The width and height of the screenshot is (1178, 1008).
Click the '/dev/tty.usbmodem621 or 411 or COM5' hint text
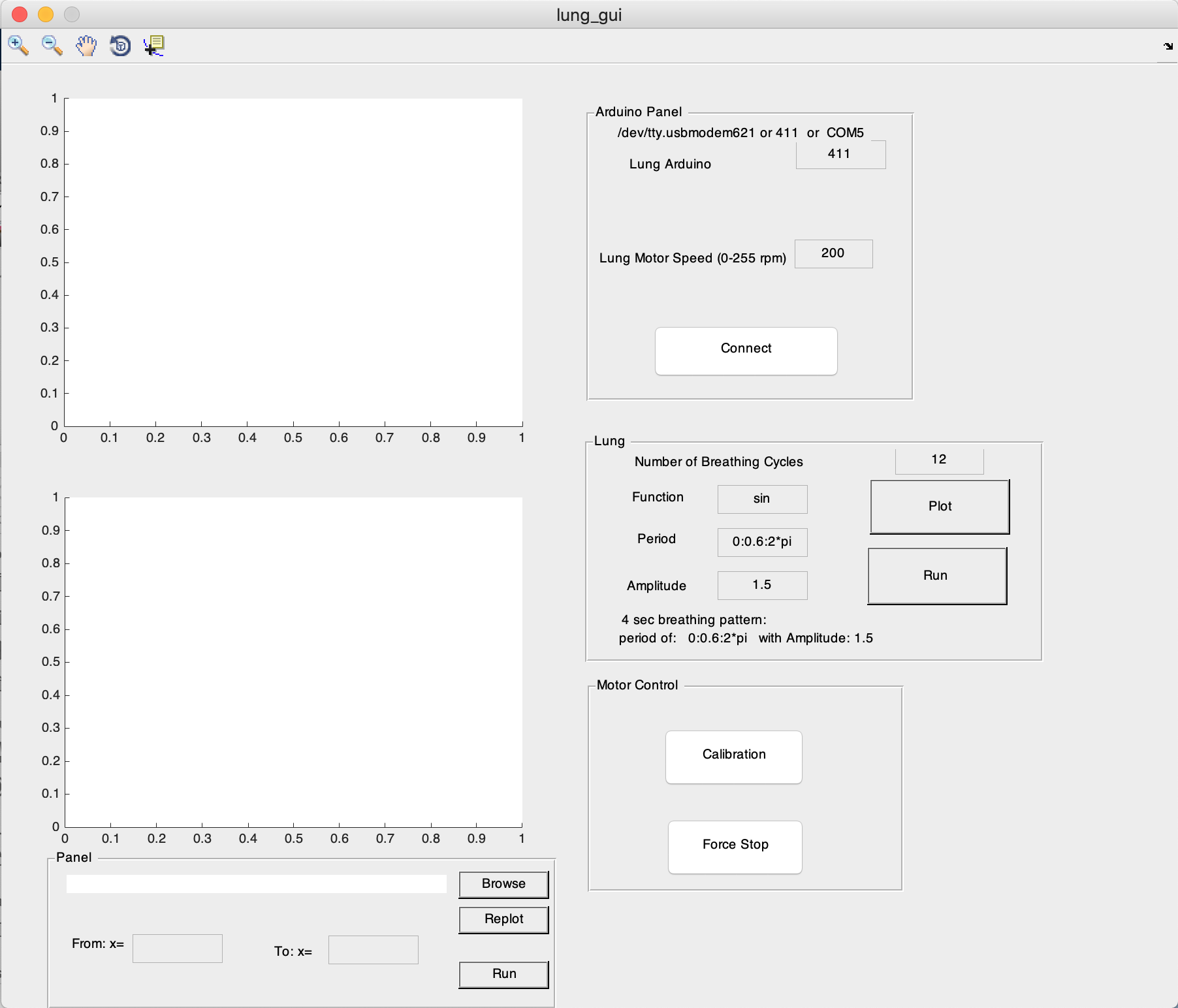point(740,133)
